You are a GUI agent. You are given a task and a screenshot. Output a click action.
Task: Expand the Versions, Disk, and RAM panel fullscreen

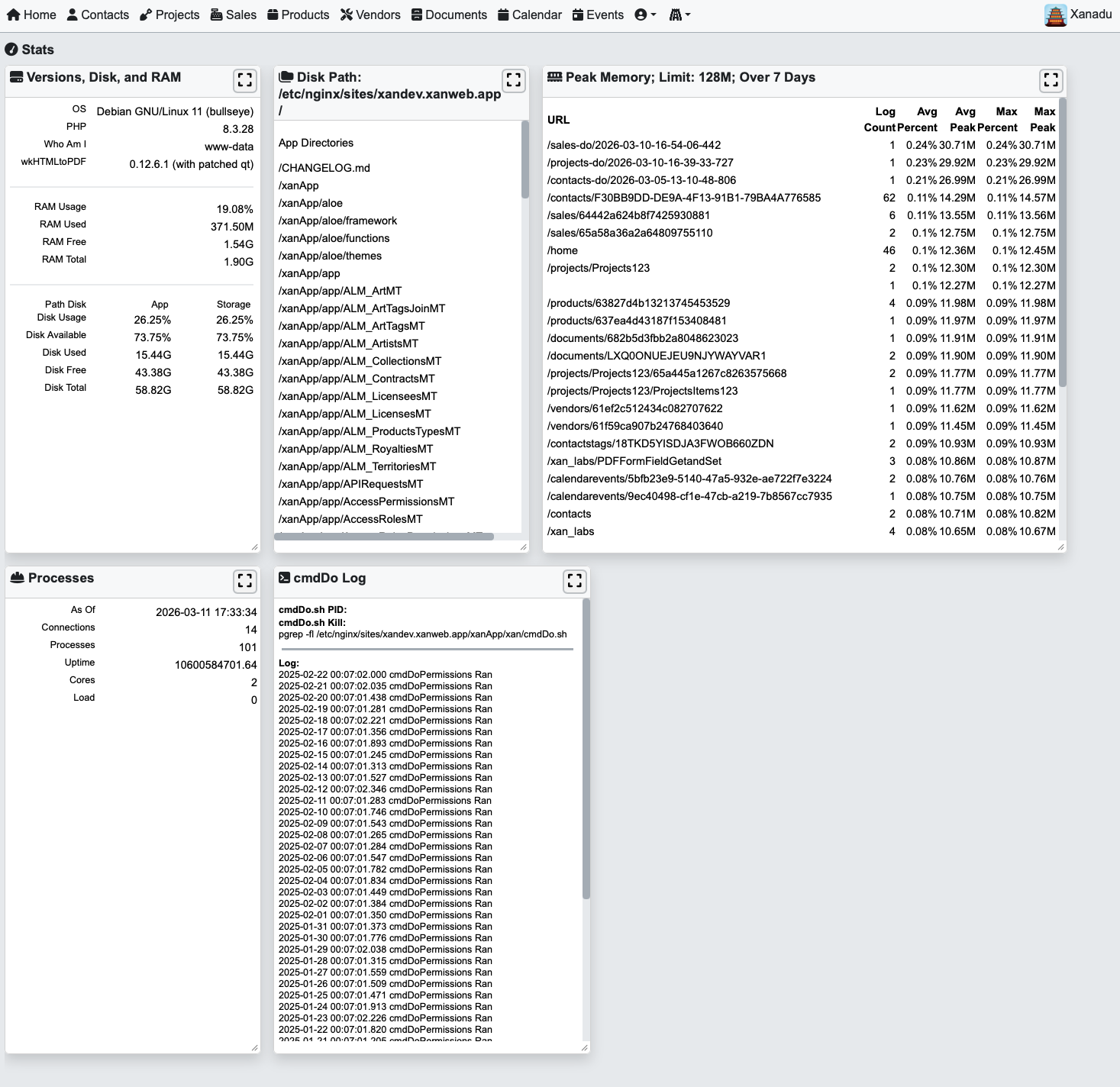pos(244,80)
